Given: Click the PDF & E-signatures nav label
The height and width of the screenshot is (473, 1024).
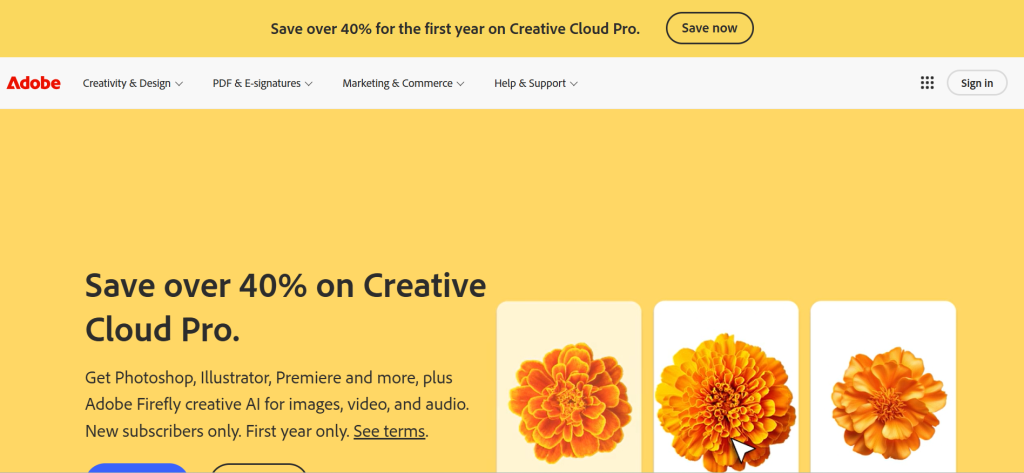Looking at the screenshot, I should (256, 83).
